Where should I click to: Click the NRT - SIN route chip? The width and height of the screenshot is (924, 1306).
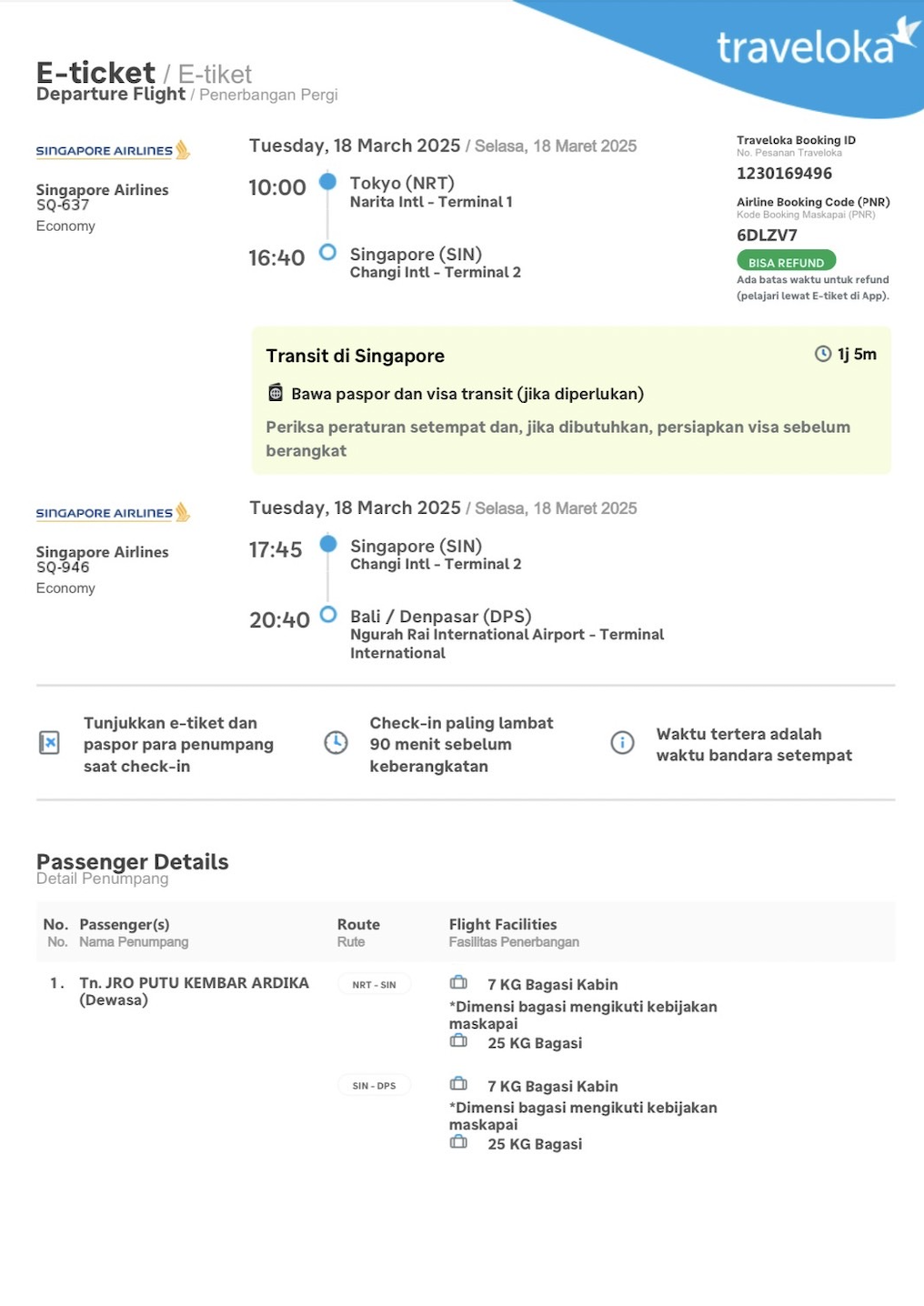(x=374, y=985)
